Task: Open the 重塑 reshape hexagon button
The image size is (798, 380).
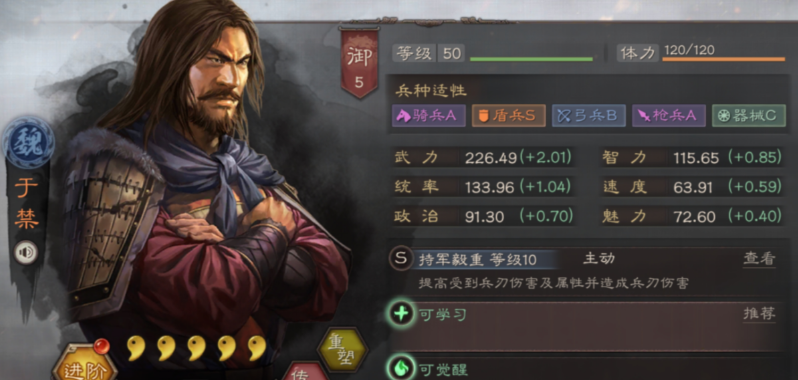Action: (343, 350)
